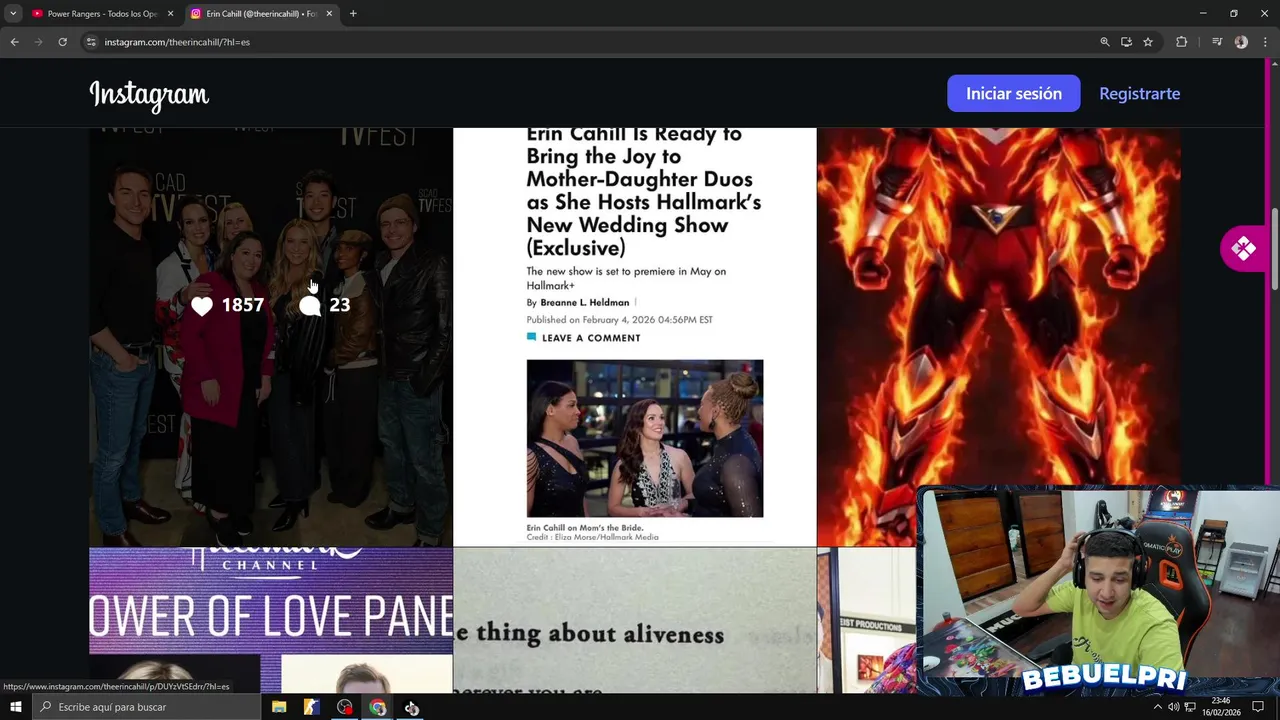Click the address bar URL field
The height and width of the screenshot is (720, 1280).
tap(590, 42)
